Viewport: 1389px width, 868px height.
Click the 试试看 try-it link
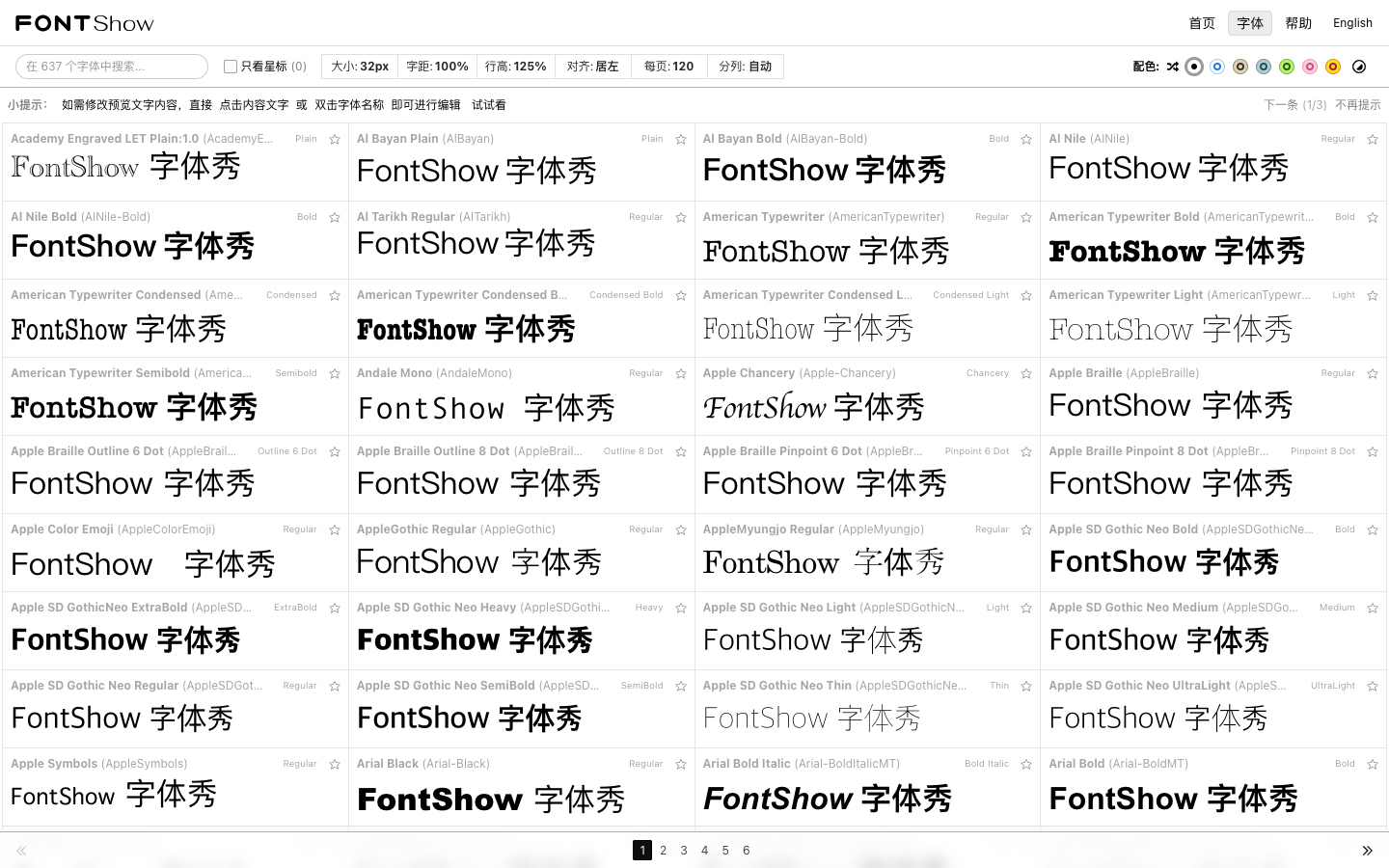point(489,105)
